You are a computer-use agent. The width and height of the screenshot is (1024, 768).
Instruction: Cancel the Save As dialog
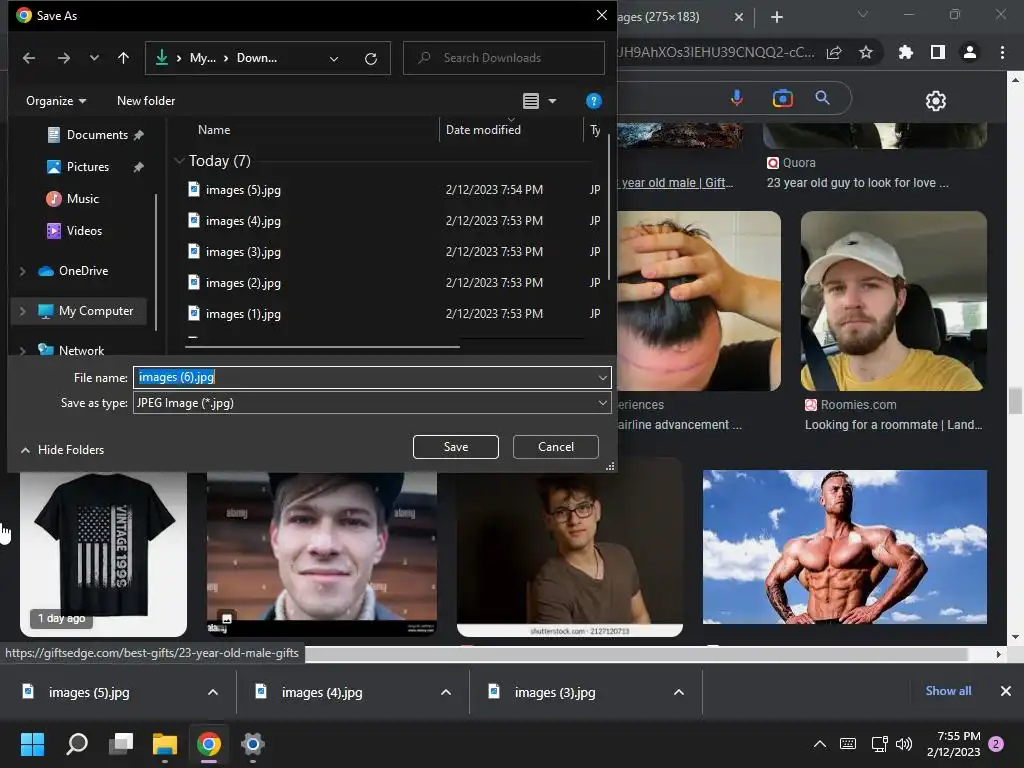point(556,447)
